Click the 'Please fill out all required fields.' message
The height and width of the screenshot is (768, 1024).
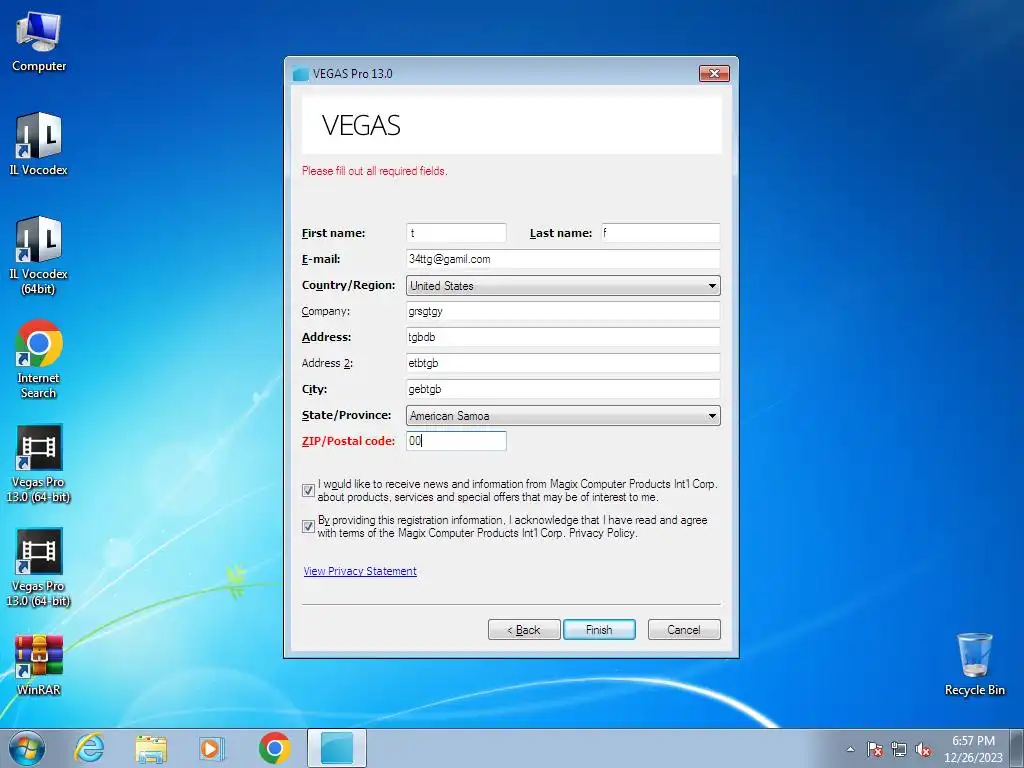[374, 171]
